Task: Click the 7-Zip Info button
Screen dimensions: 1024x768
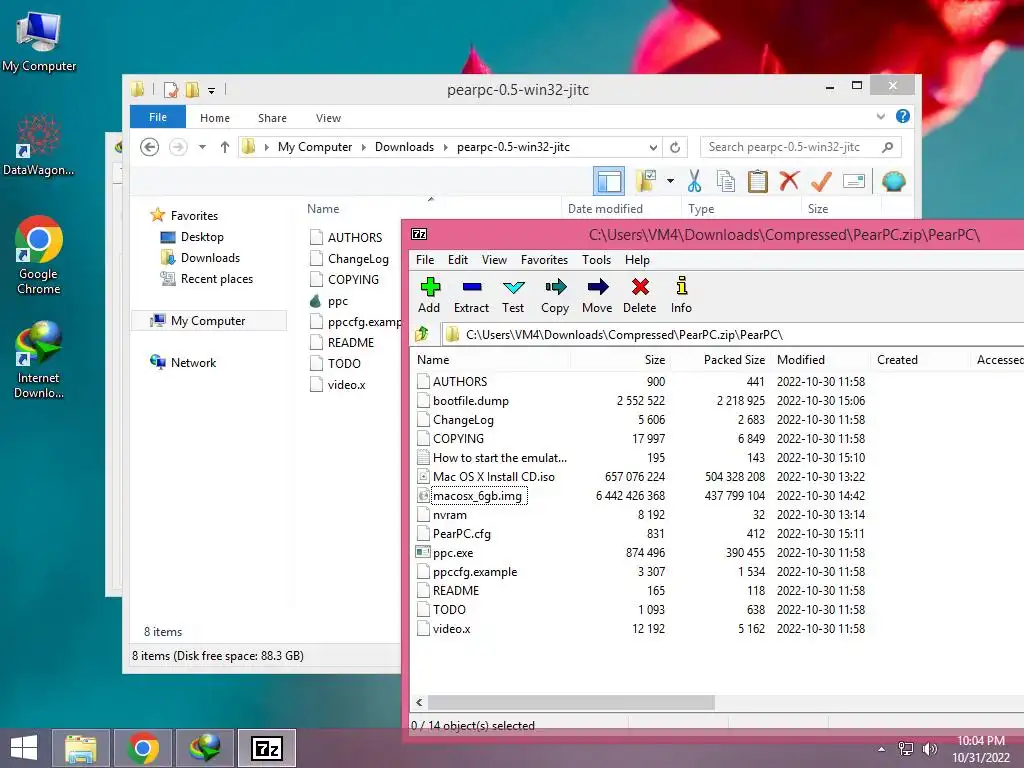Action: point(681,295)
